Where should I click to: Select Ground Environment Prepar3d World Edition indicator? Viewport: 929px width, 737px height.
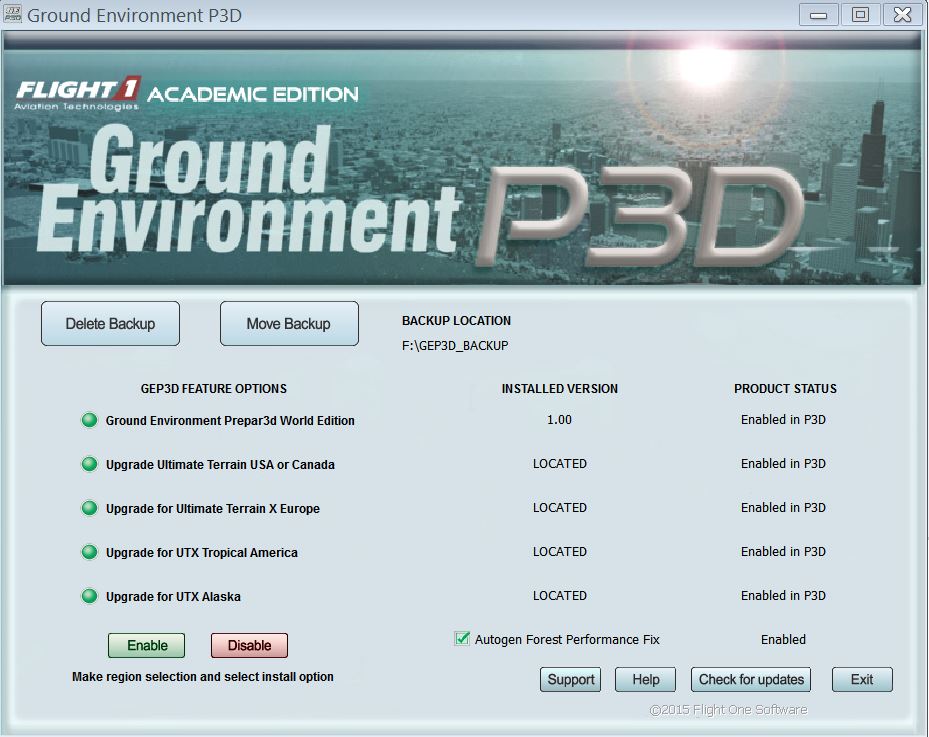pyautogui.click(x=89, y=420)
